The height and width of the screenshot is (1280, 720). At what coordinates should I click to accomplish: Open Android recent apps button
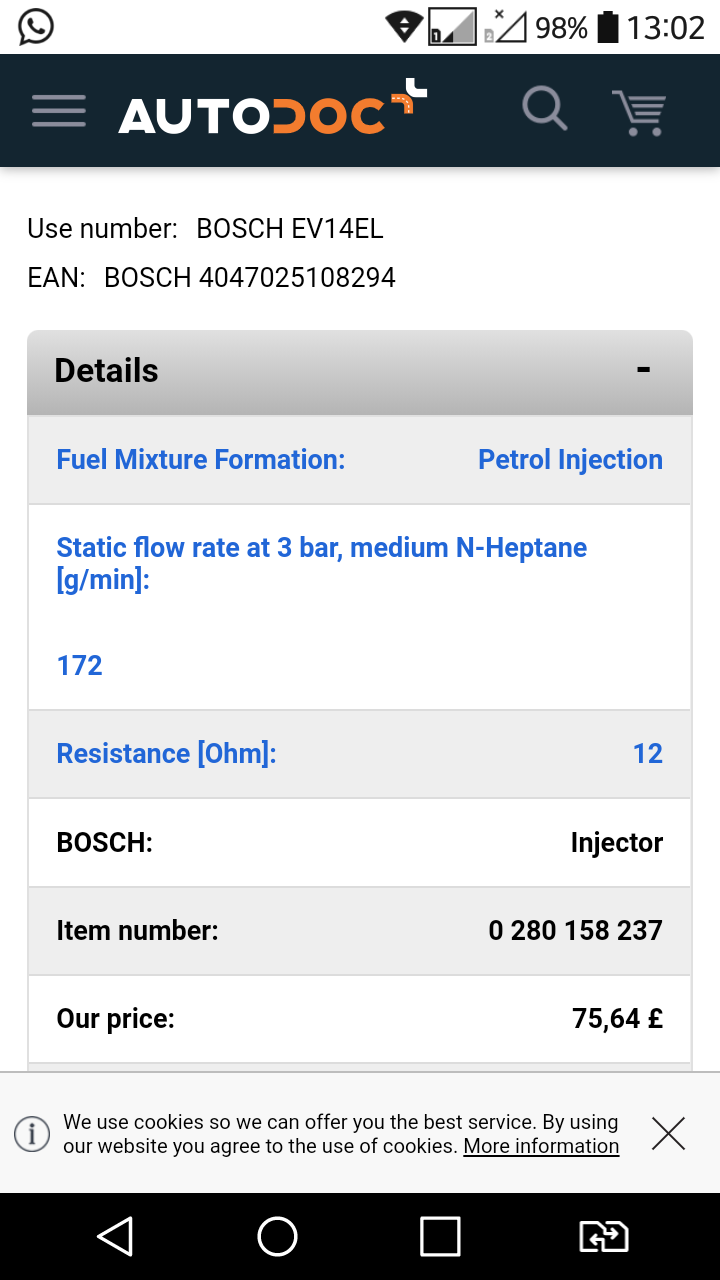pyautogui.click(x=440, y=1237)
